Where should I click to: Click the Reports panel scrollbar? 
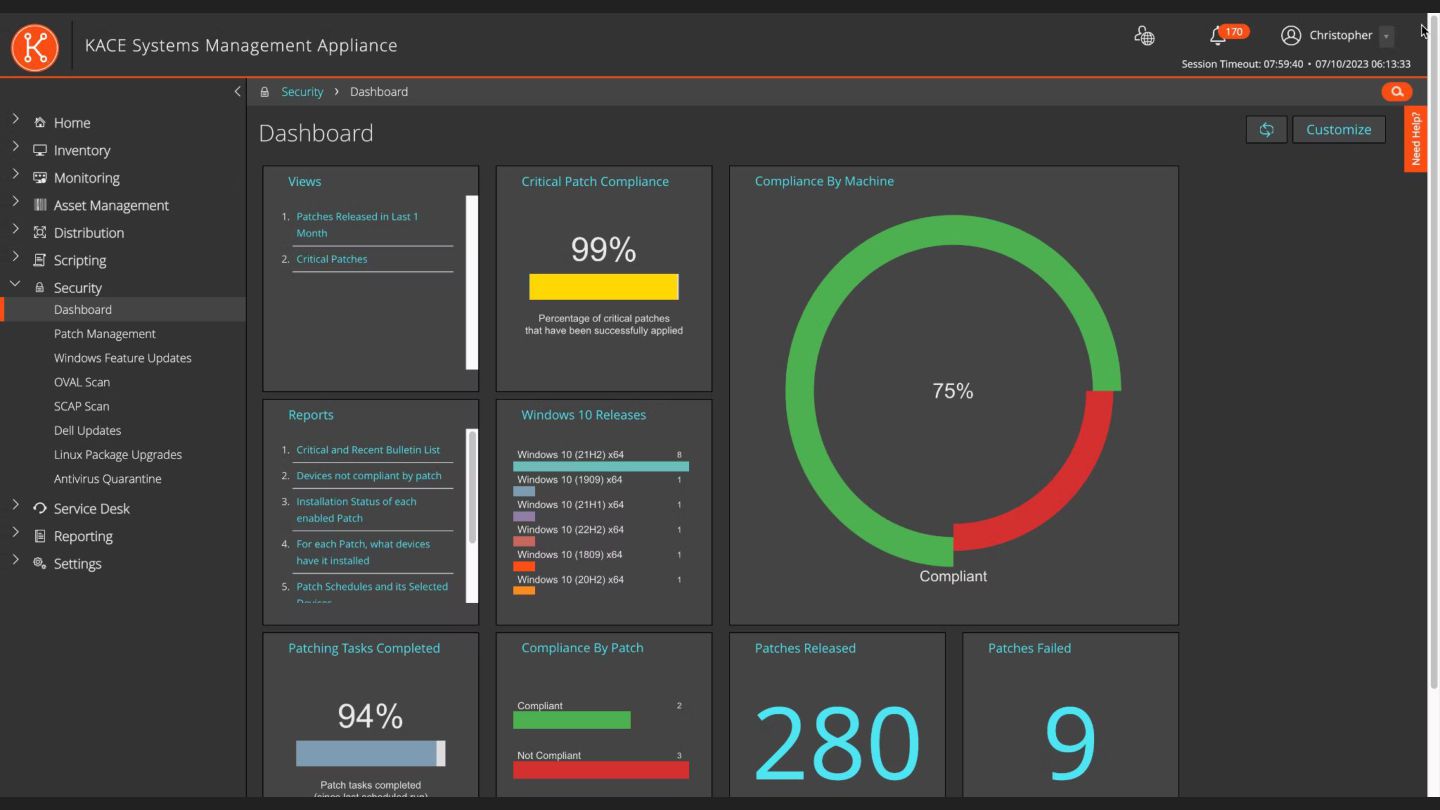click(x=472, y=487)
